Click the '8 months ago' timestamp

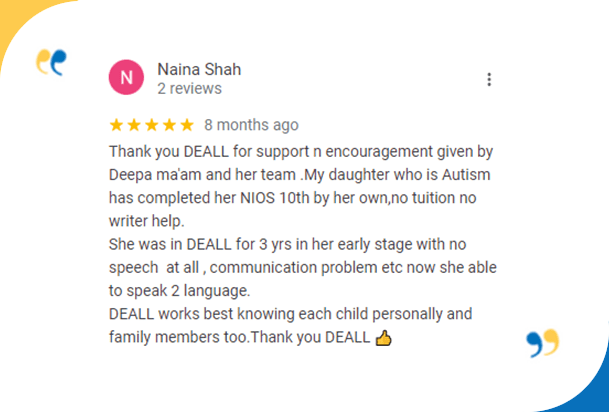[x=251, y=125]
